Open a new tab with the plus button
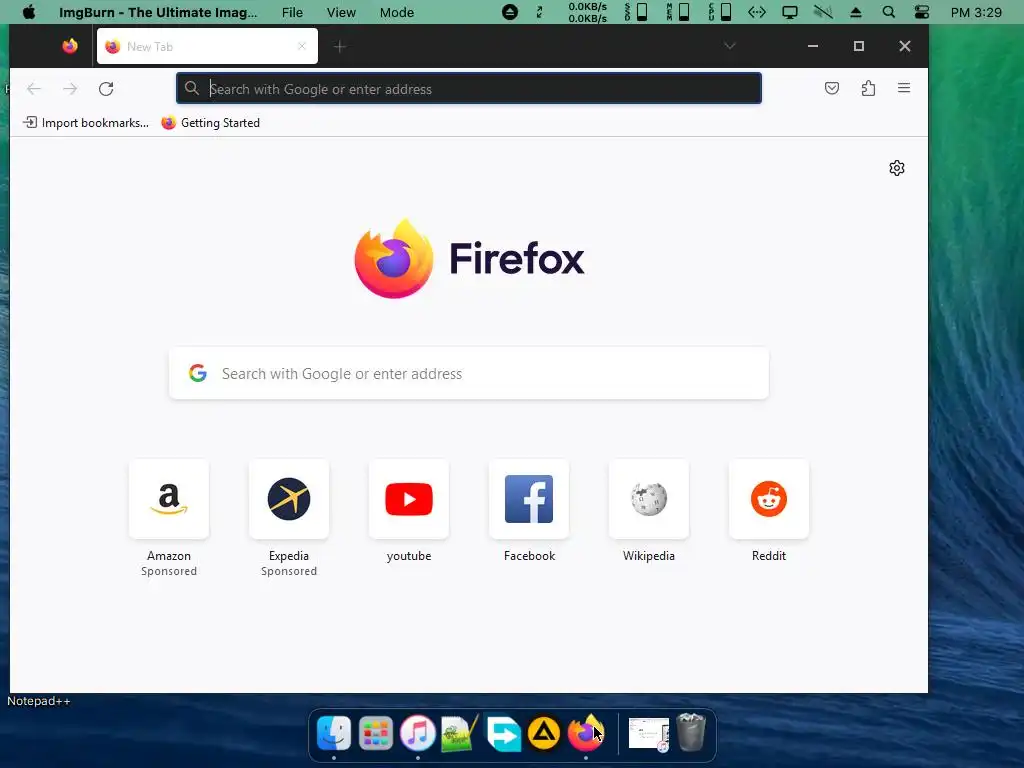Image resolution: width=1024 pixels, height=768 pixels. [340, 46]
